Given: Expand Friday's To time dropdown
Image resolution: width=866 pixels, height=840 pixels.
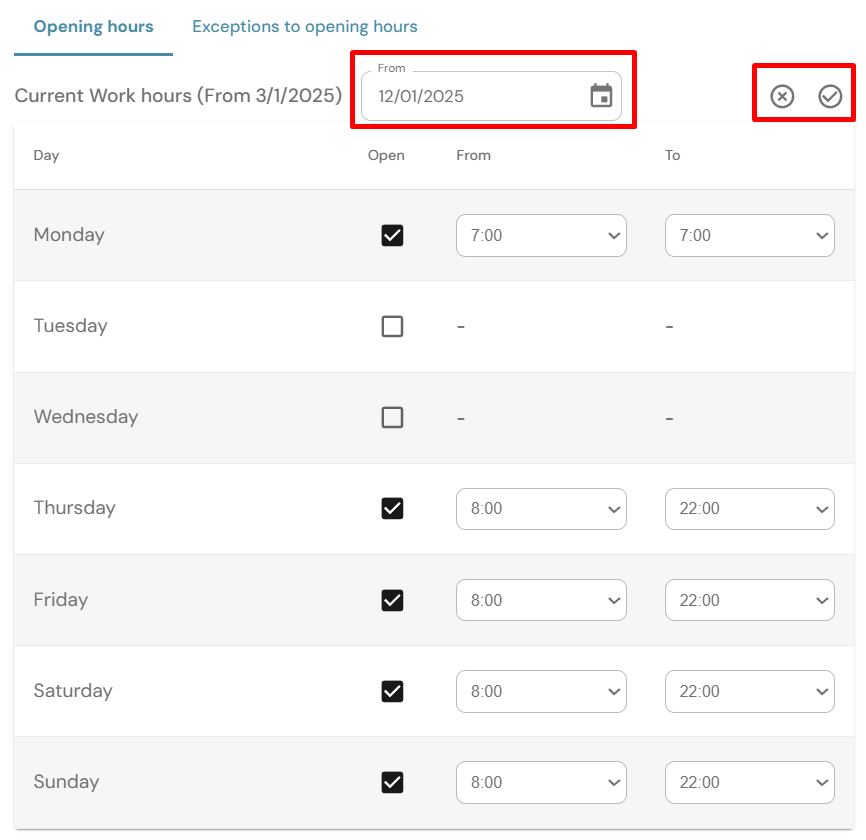Looking at the screenshot, I should coord(749,600).
